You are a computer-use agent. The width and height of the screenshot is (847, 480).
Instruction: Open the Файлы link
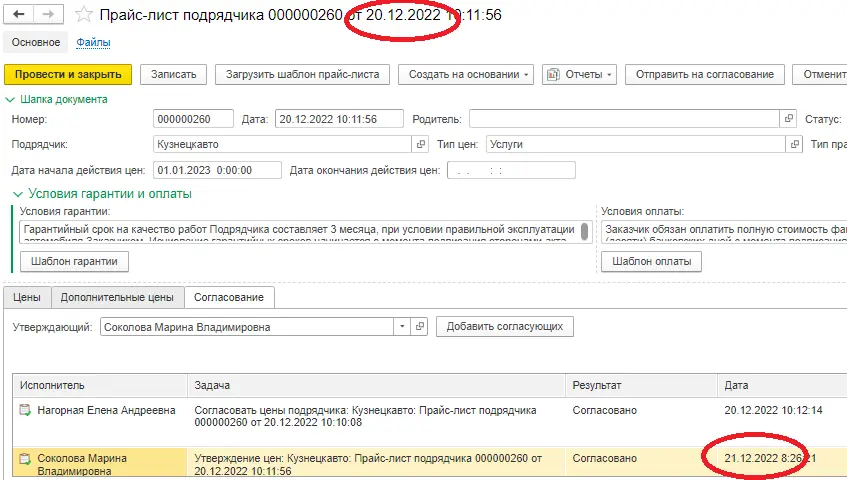click(x=93, y=42)
